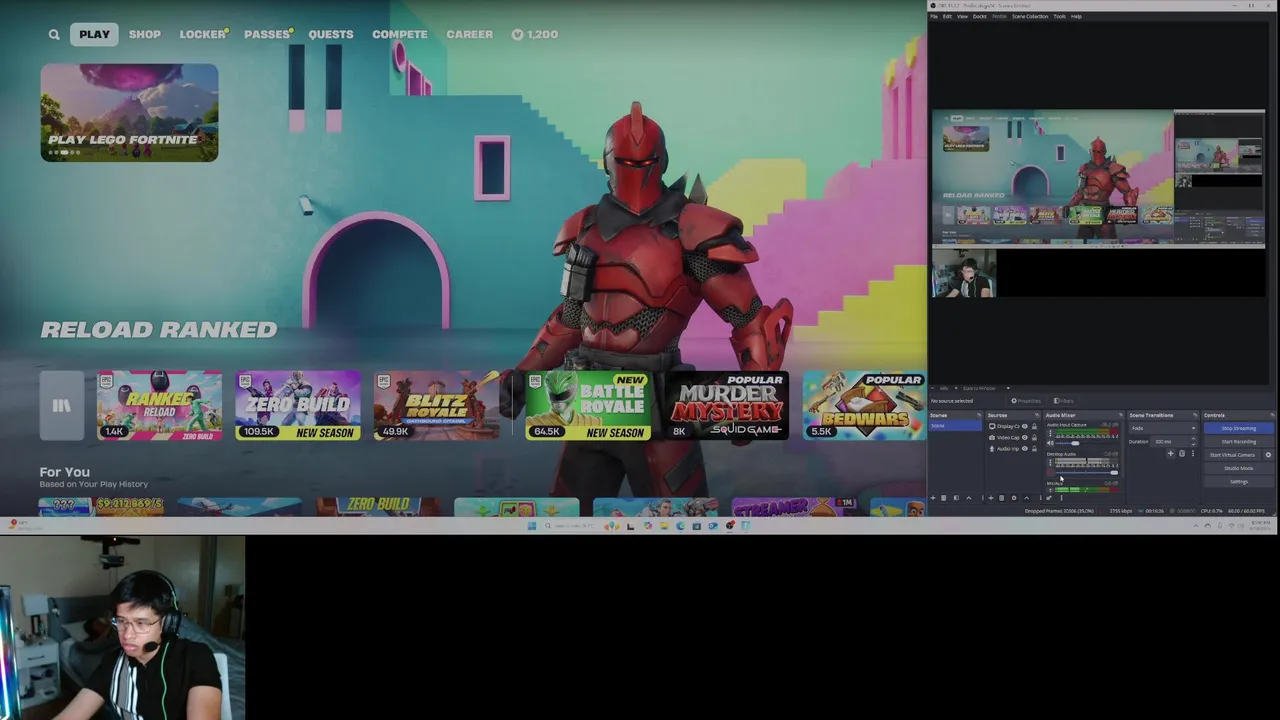Viewport: 1280px width, 720px height.
Task: Open the Windows Start button on taskbar
Action: 532,525
